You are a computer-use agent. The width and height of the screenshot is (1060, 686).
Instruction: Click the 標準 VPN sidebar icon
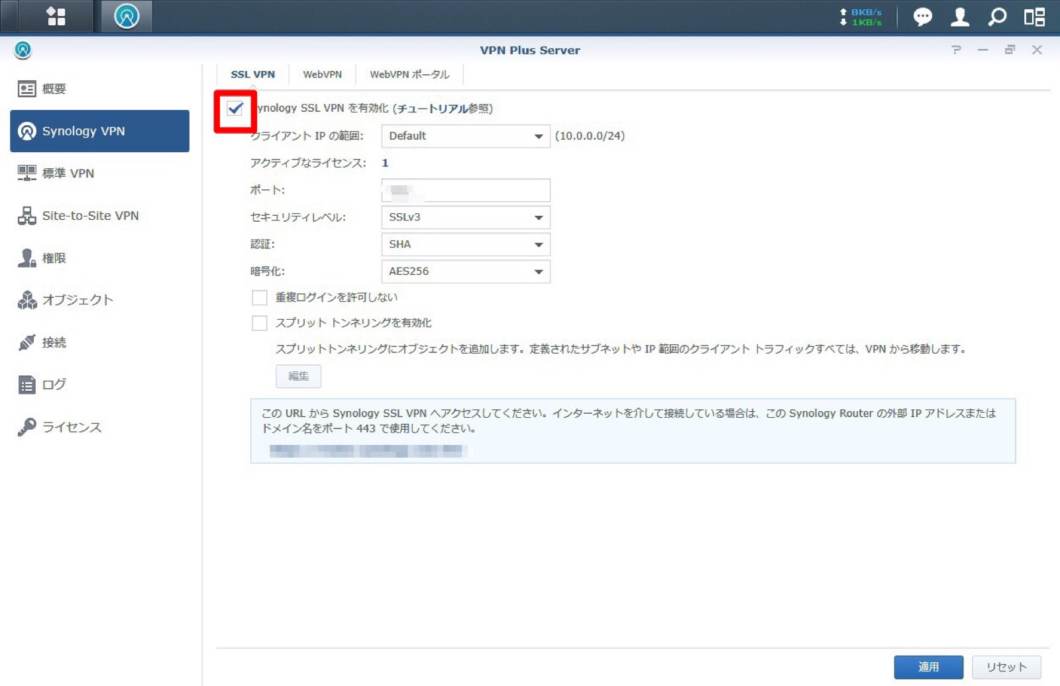26,173
